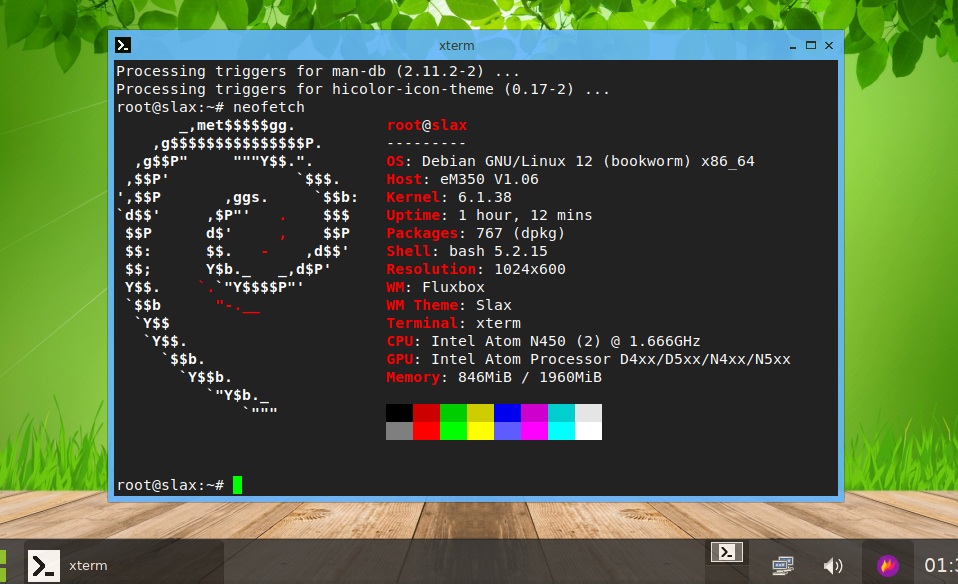Maximize the xterm window
Viewport: 958px width, 584px height.
pos(811,45)
